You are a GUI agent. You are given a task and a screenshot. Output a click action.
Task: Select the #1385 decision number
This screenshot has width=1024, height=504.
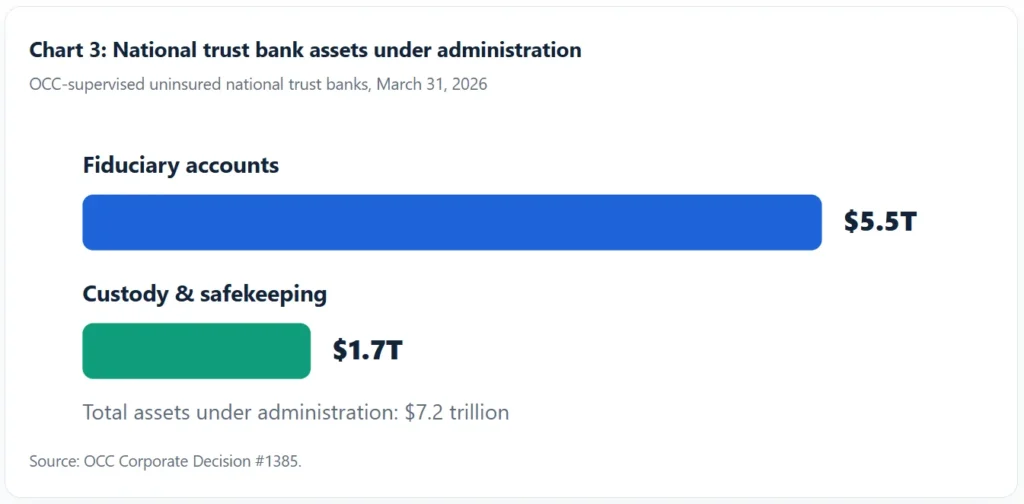click(273, 462)
